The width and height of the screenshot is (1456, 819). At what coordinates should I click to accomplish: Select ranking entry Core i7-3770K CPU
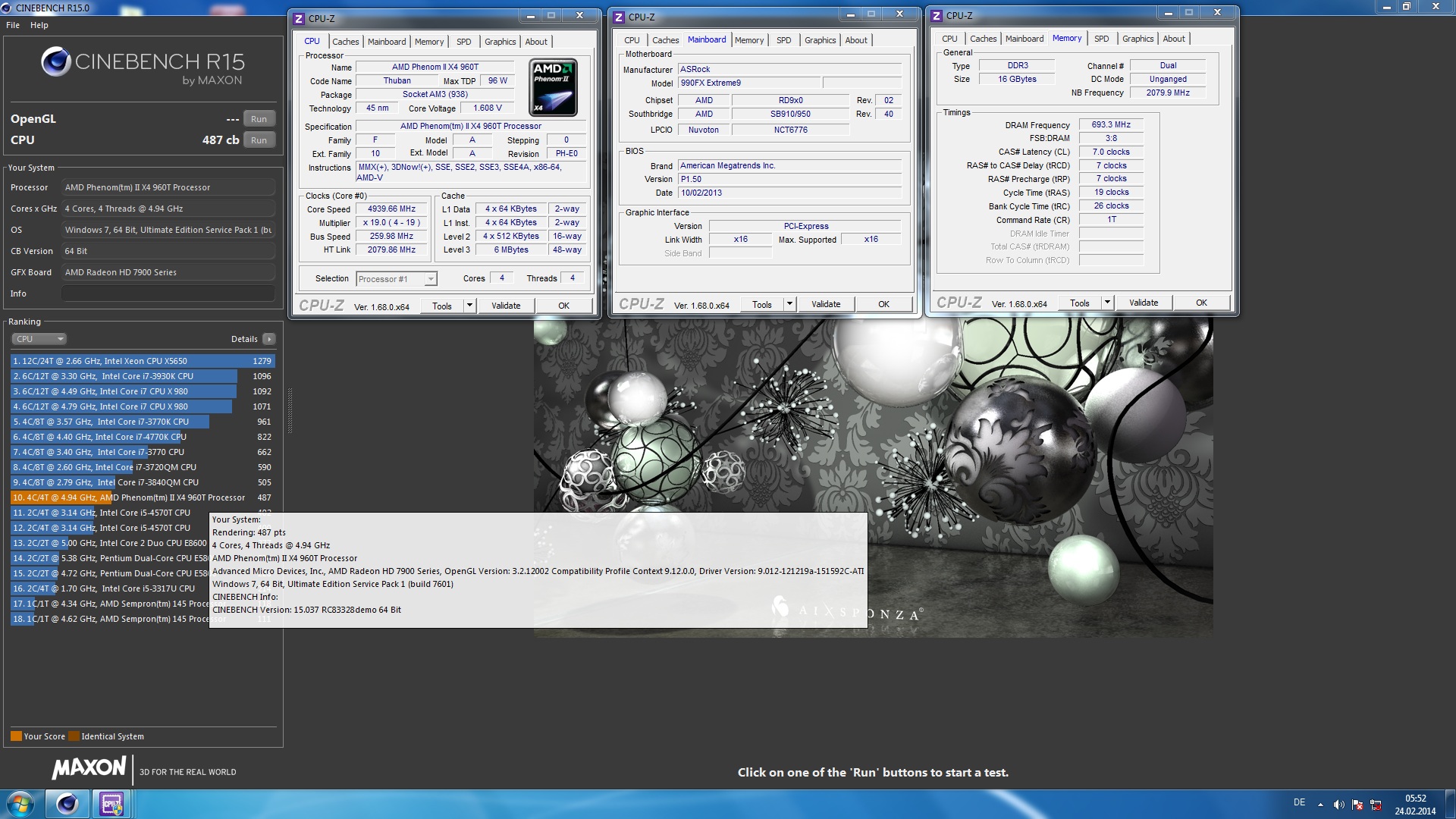pos(143,422)
